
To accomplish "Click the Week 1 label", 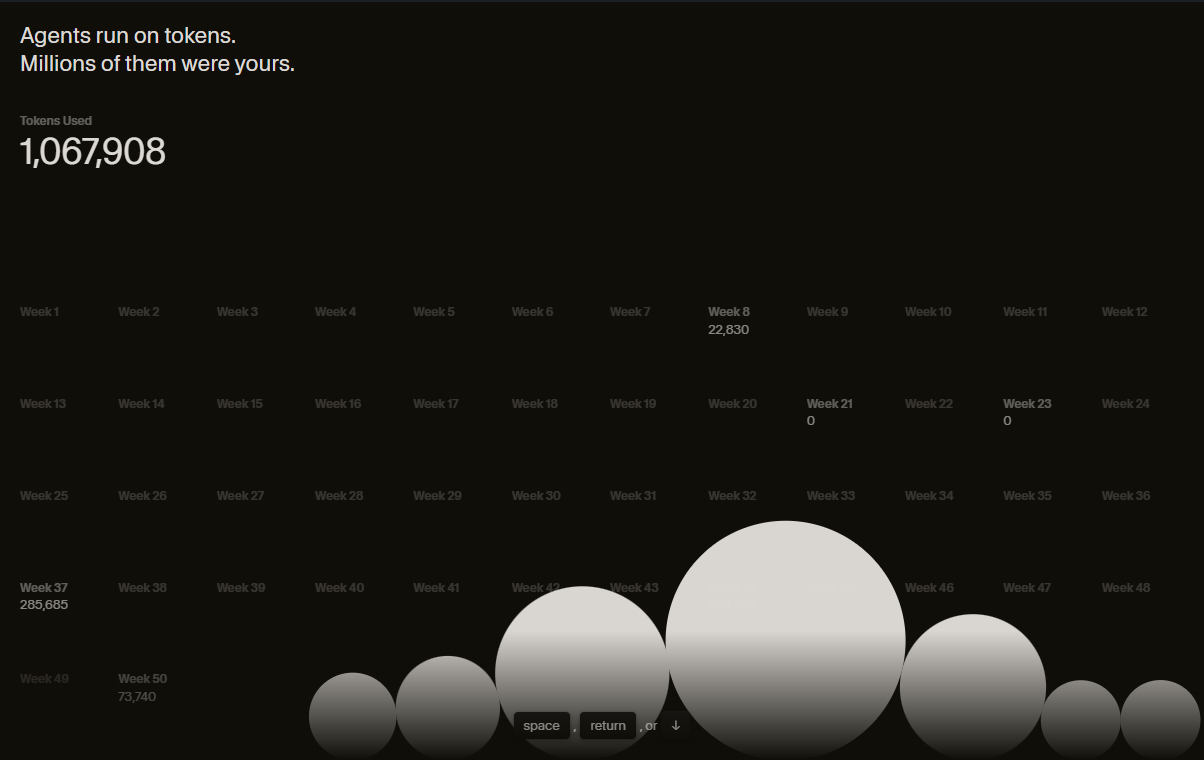I will coord(38,311).
